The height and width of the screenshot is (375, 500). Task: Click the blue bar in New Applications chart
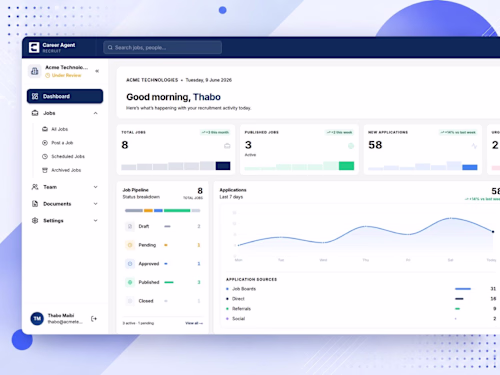click(470, 167)
